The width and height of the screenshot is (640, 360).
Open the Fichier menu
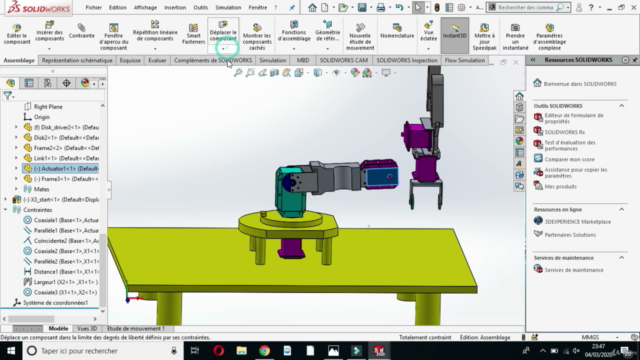(93, 7)
